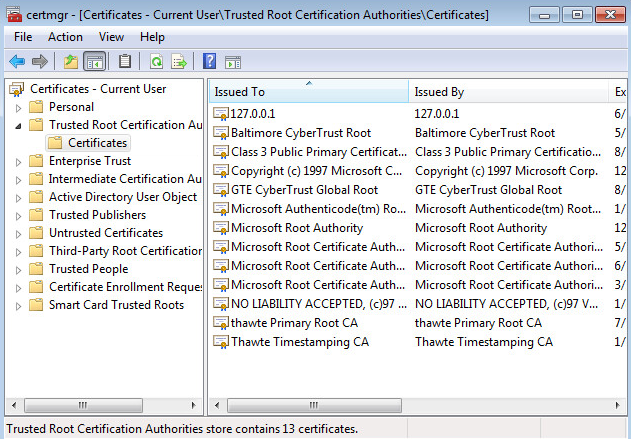Click the Up one level folder icon
631x439 pixels.
[70, 62]
